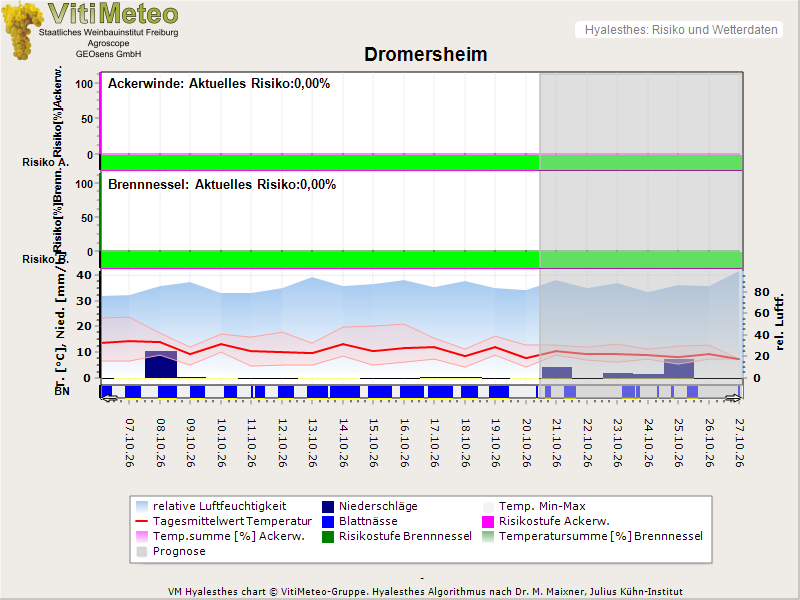This screenshot has width=800, height=600.
Task: Click the VitiMeteo grape logo
Action: (21, 31)
